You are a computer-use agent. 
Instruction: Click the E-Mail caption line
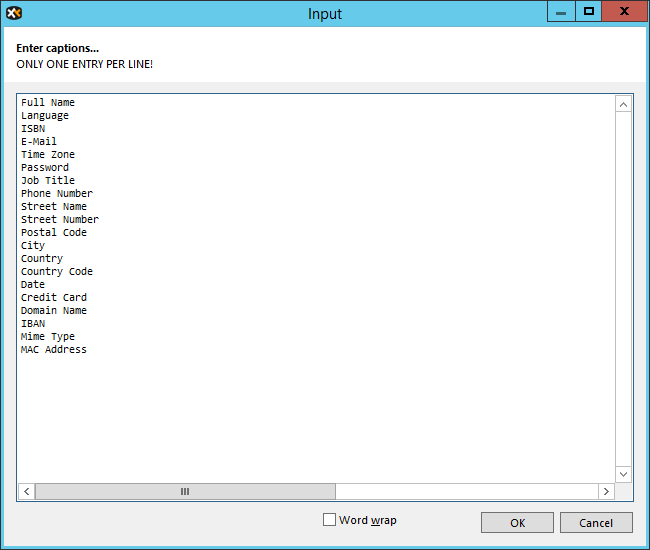point(39,141)
